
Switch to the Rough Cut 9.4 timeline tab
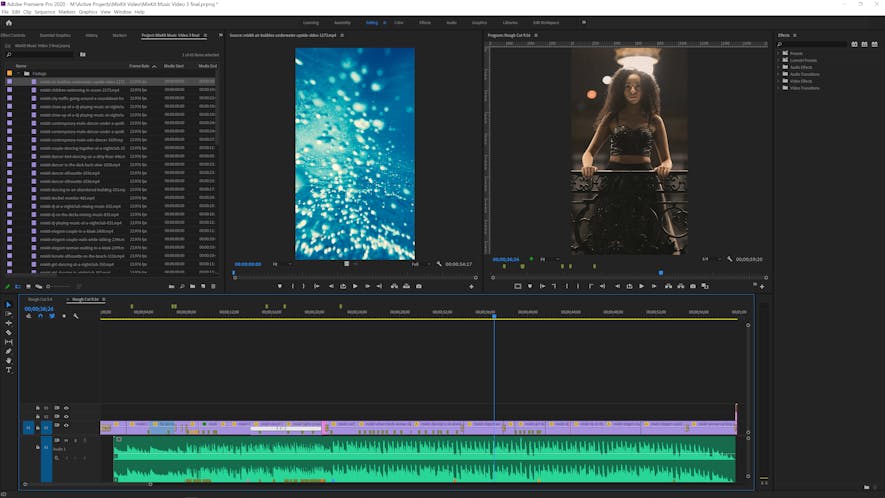pyautogui.click(x=40, y=299)
